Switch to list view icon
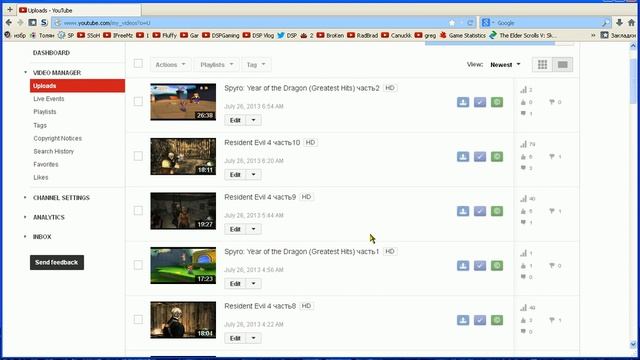 click(x=562, y=64)
